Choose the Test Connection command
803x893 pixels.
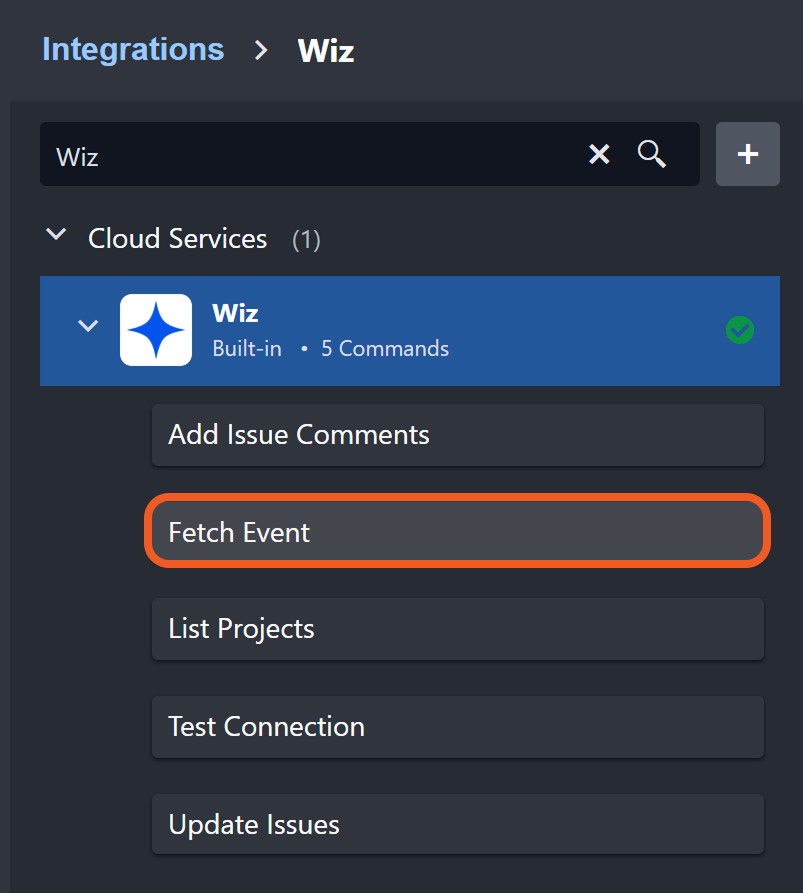457,727
